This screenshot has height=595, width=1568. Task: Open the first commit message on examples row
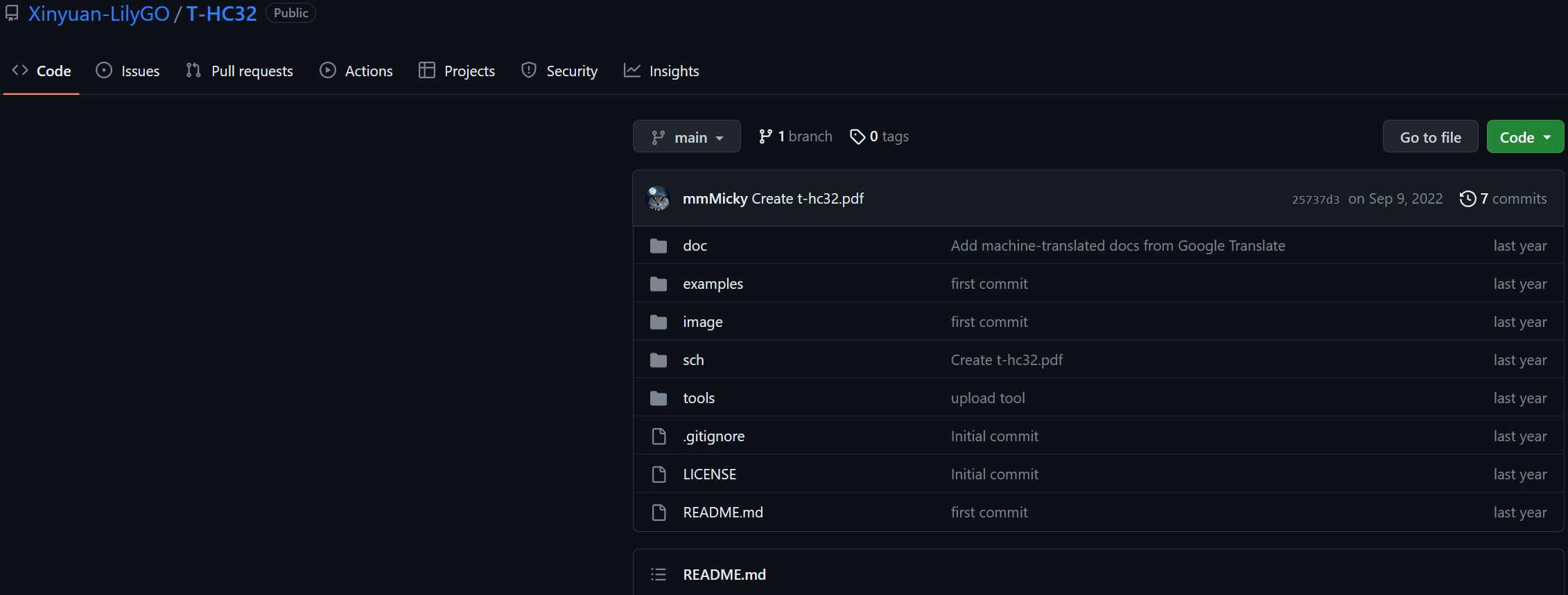coord(989,284)
